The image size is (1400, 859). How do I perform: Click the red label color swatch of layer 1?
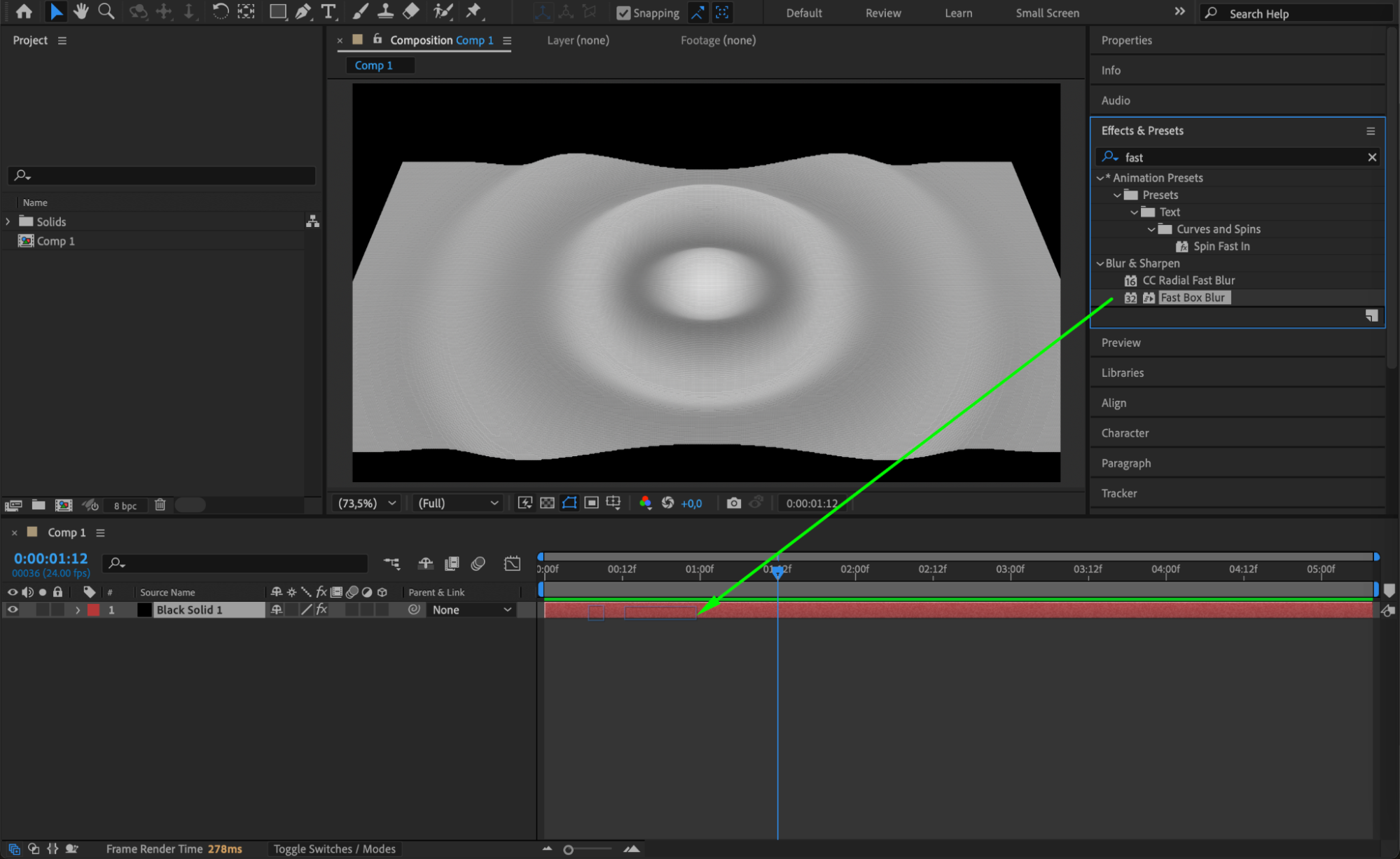click(93, 610)
